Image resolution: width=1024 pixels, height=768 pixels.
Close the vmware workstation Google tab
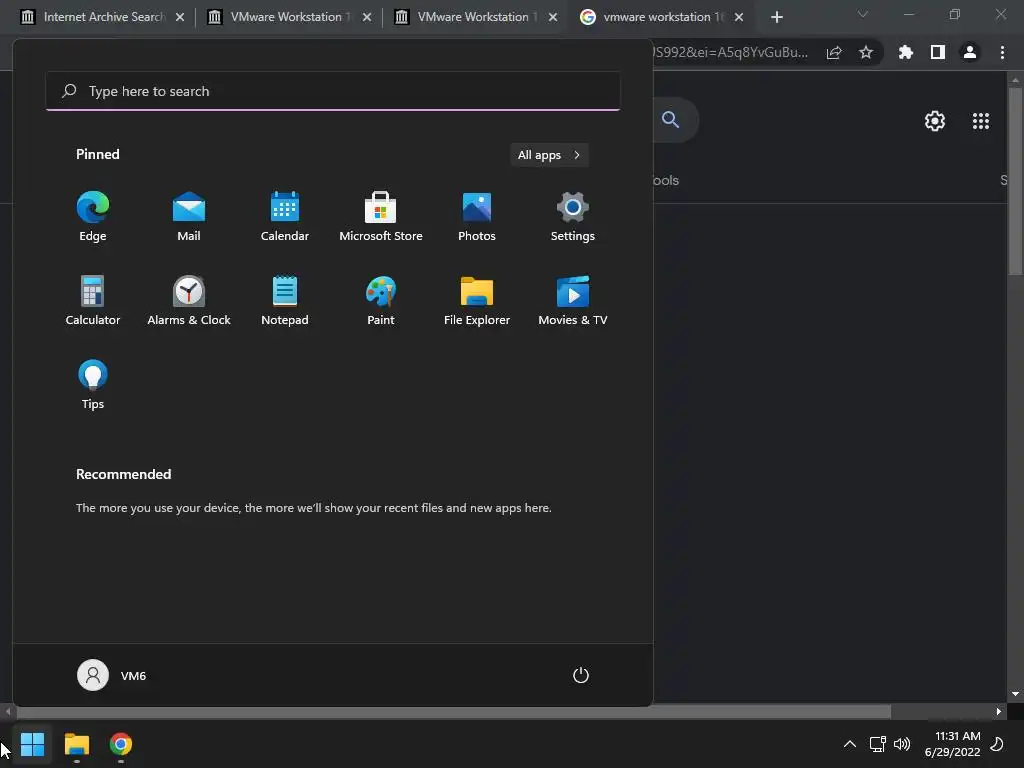pyautogui.click(x=739, y=17)
